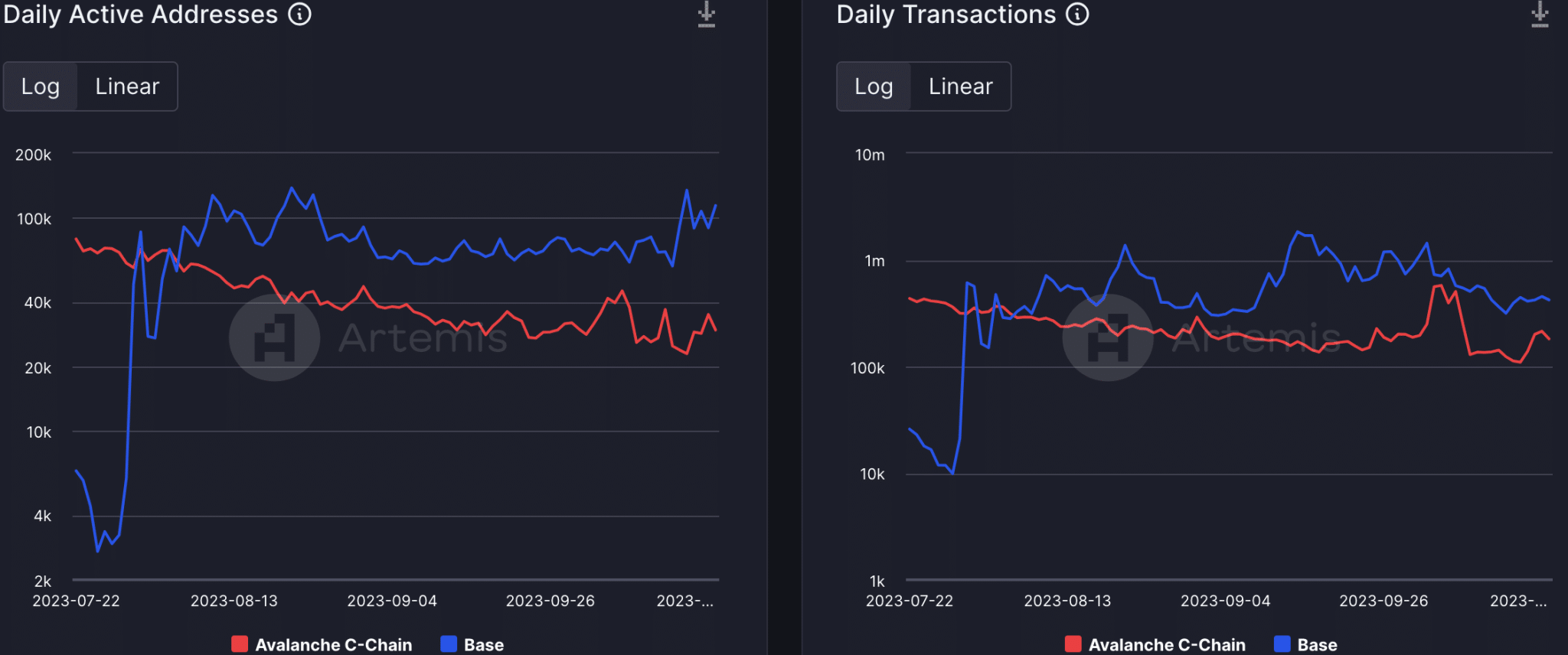This screenshot has height=655, width=1568.
Task: Click Artemis logo watermark in addresses chart
Action: pos(274,337)
